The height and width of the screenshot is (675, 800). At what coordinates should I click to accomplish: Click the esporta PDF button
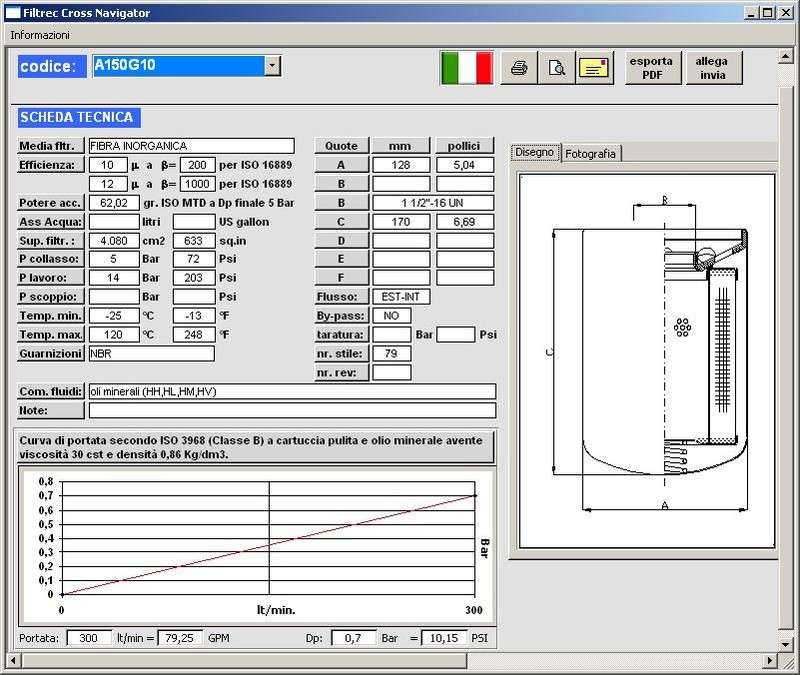pyautogui.click(x=652, y=67)
